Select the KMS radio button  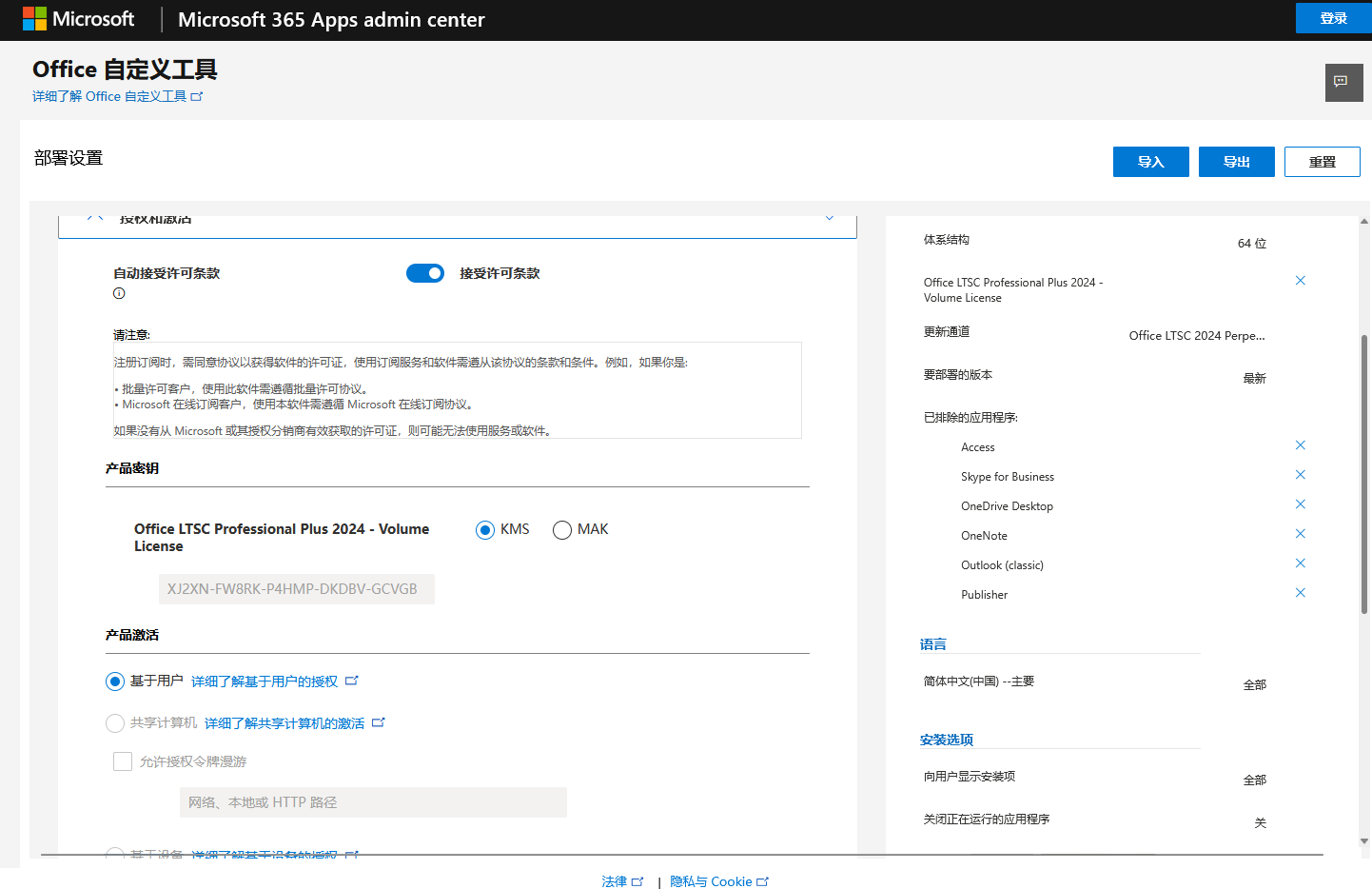(485, 530)
